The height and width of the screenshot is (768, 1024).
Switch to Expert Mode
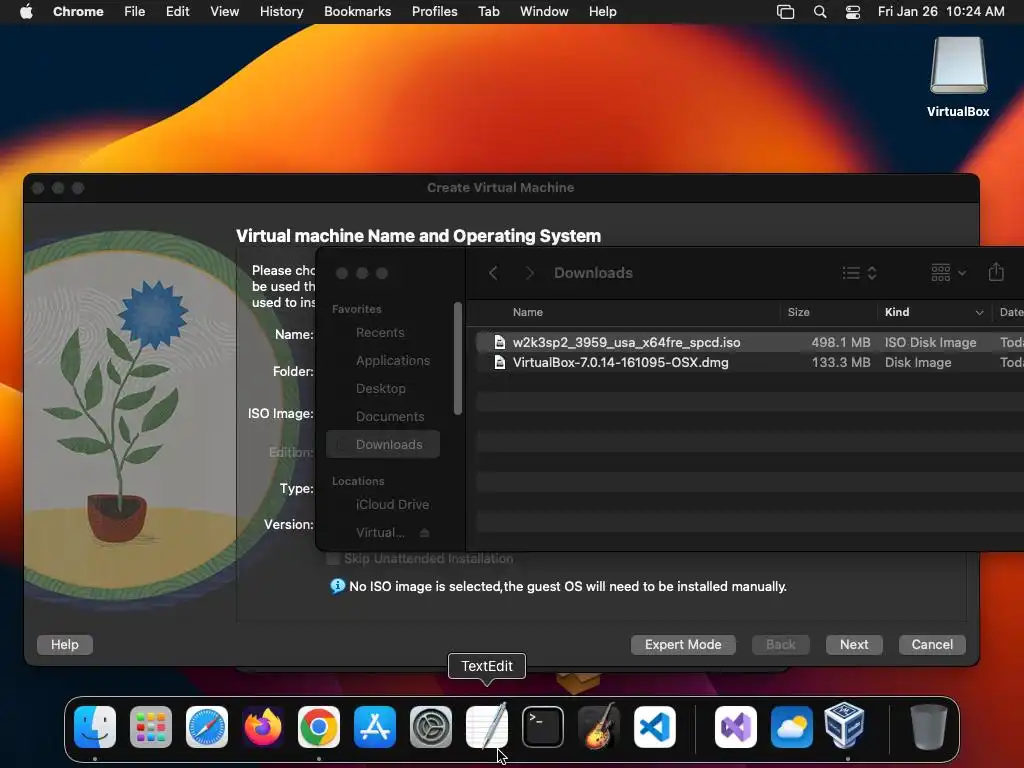pos(683,645)
